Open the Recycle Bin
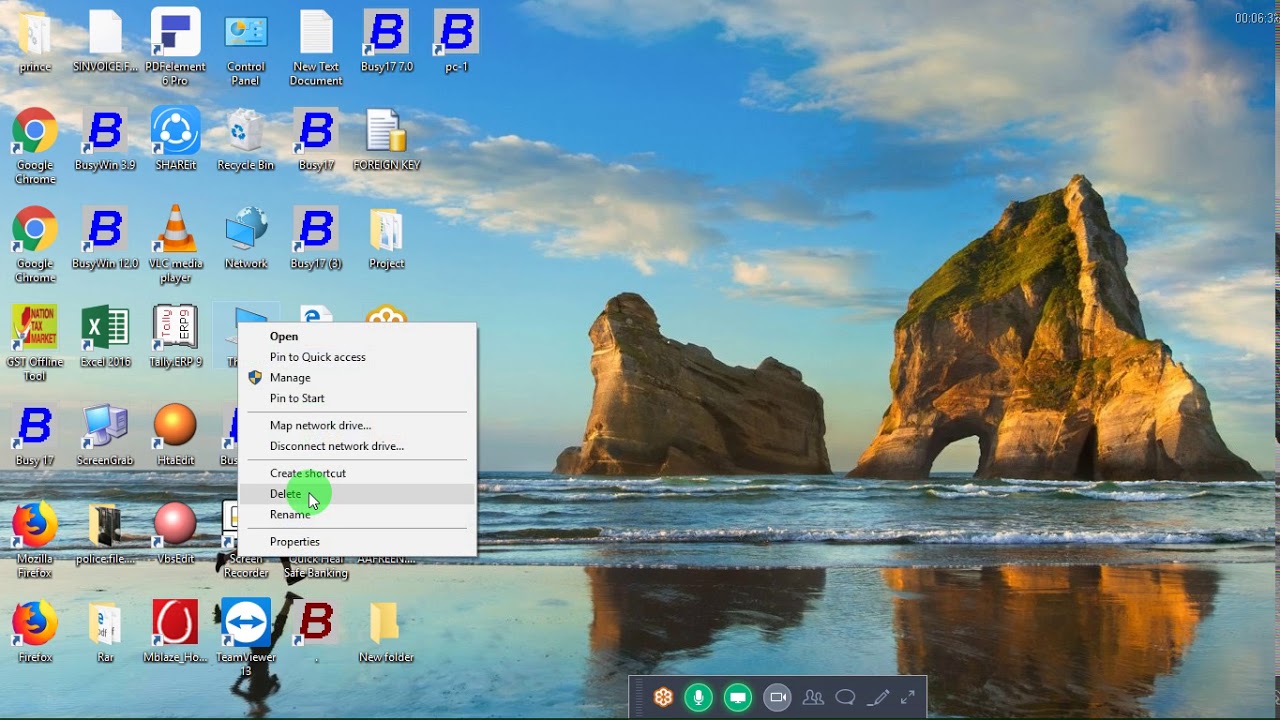 [x=246, y=140]
